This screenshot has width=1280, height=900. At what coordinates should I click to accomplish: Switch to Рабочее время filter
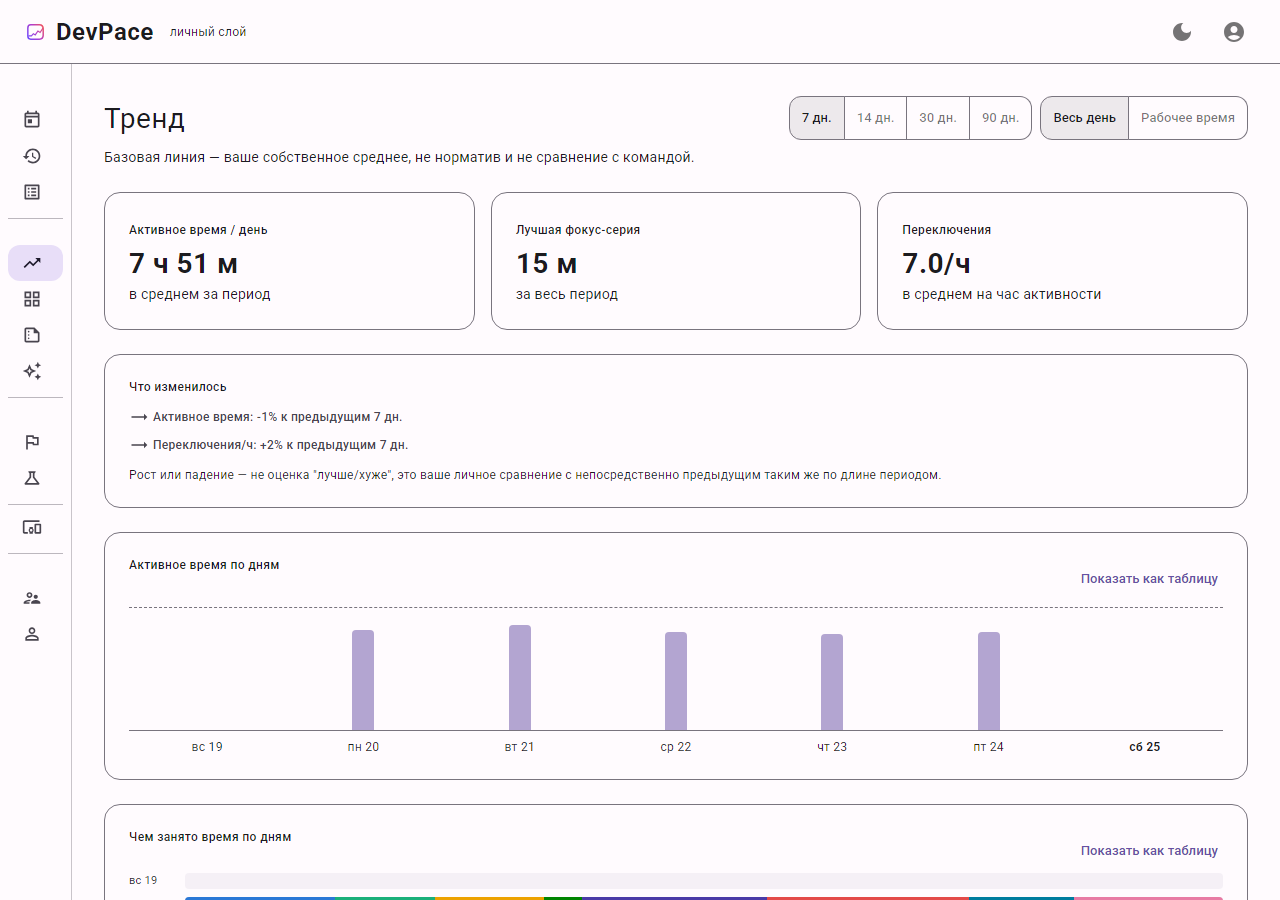click(x=1188, y=118)
